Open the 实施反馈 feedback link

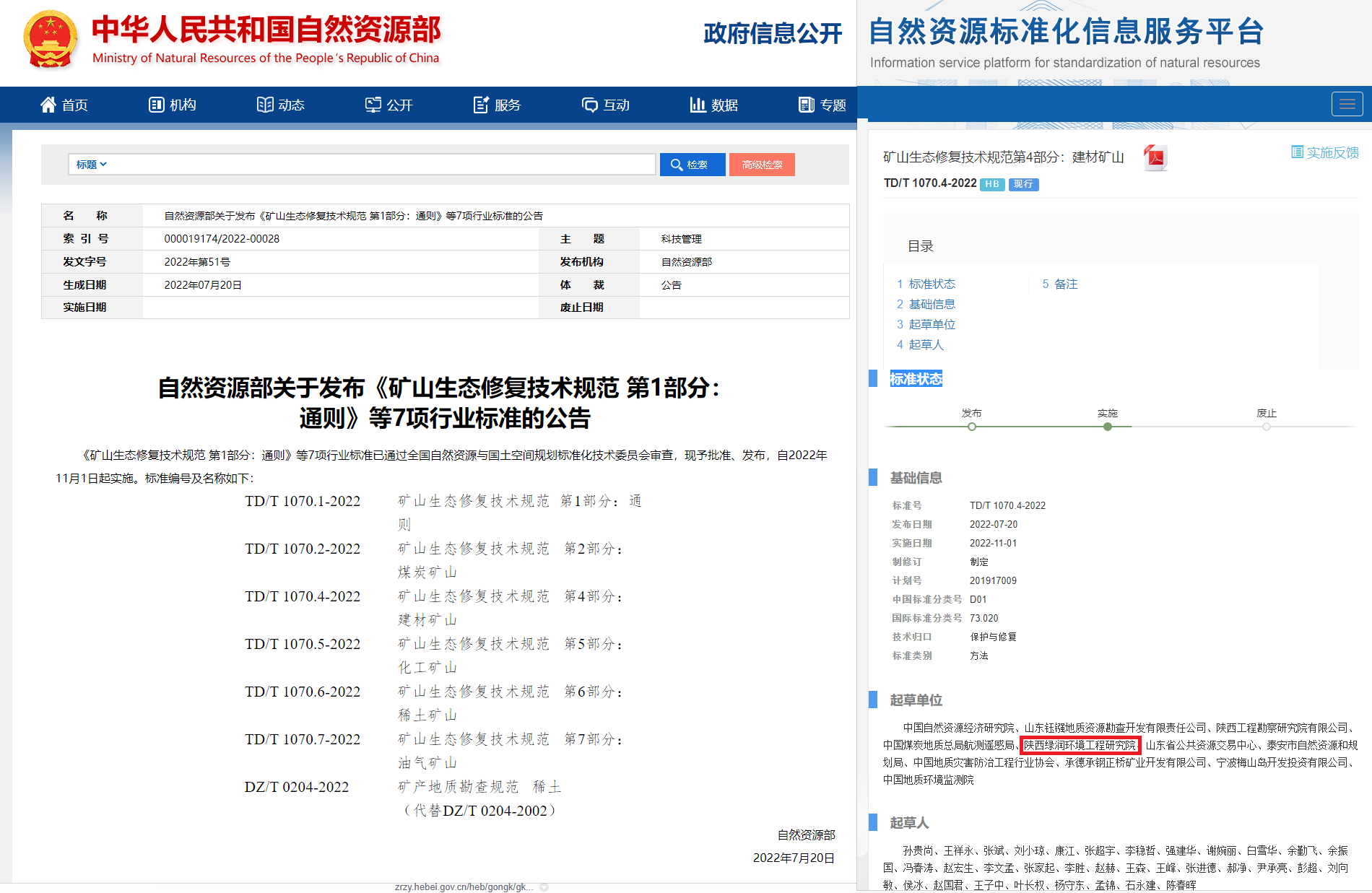tap(1325, 152)
